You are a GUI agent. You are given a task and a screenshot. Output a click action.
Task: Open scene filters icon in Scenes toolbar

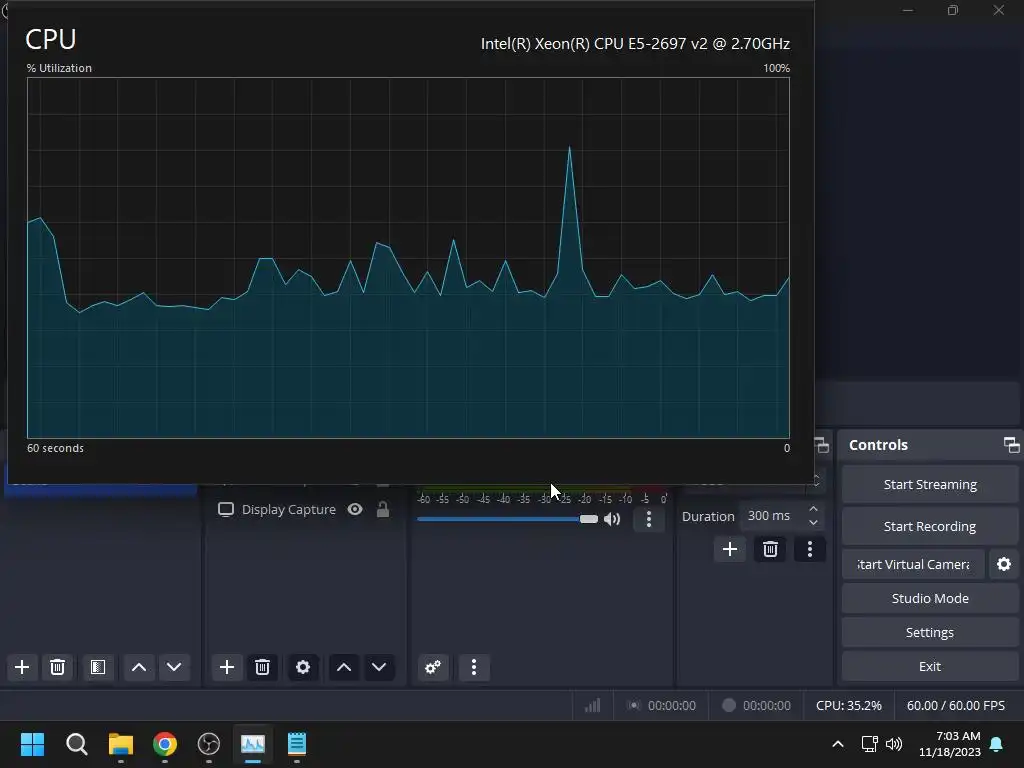point(98,667)
